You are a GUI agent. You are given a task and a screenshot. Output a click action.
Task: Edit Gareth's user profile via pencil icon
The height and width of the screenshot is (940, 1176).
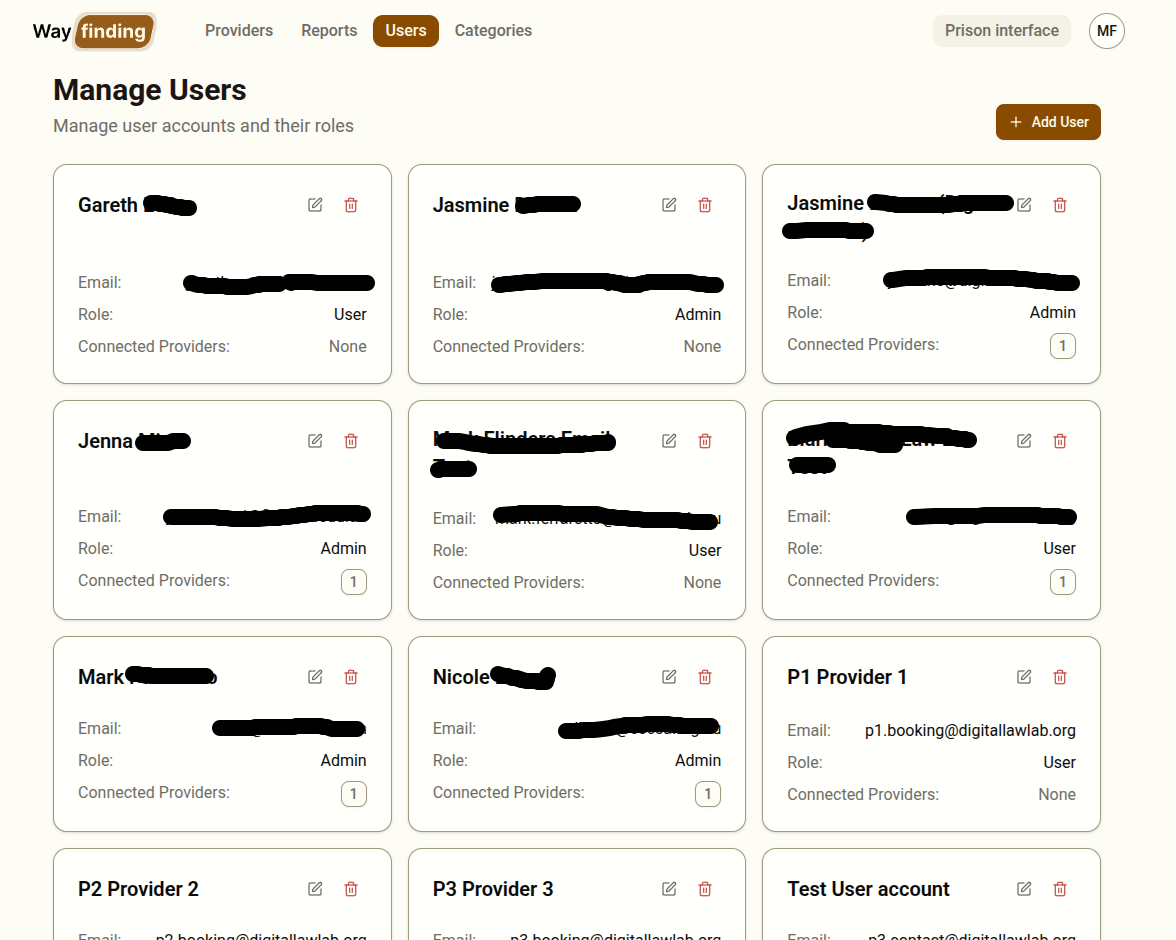tap(314, 204)
